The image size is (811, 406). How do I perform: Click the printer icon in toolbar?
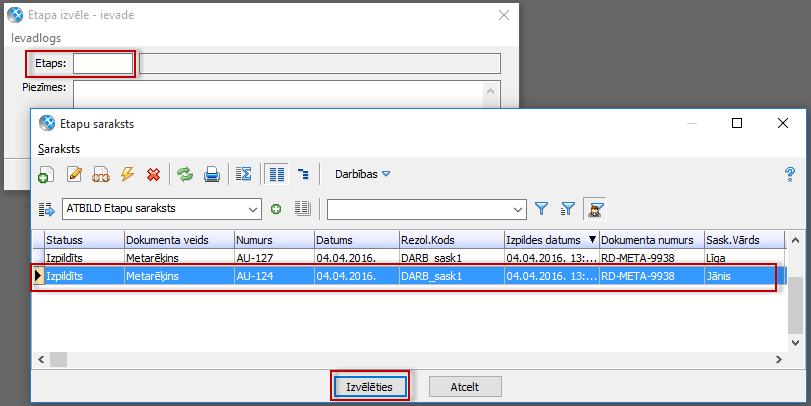[x=212, y=174]
